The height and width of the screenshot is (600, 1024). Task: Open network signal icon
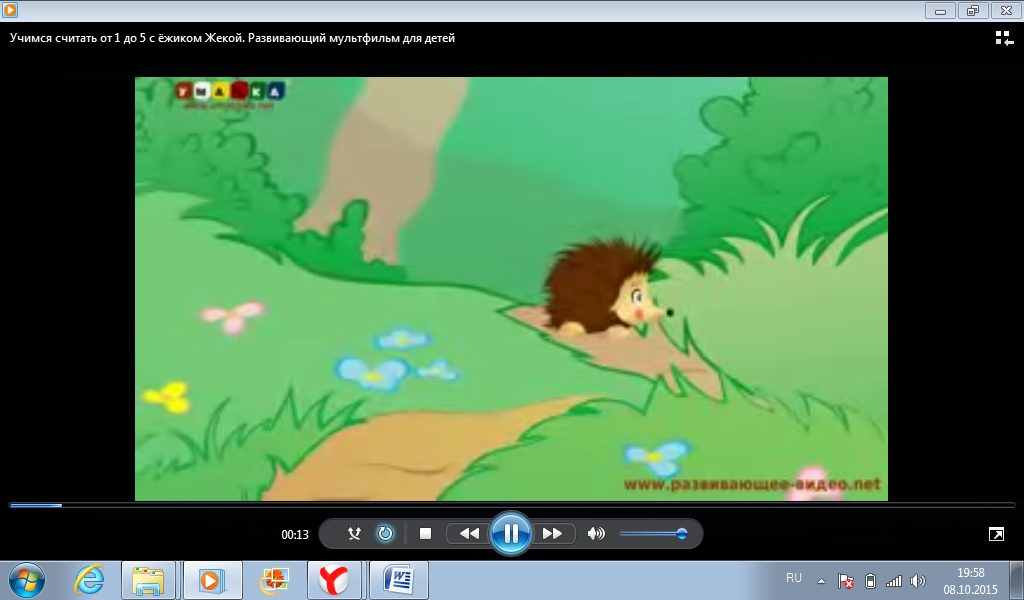pos(894,580)
